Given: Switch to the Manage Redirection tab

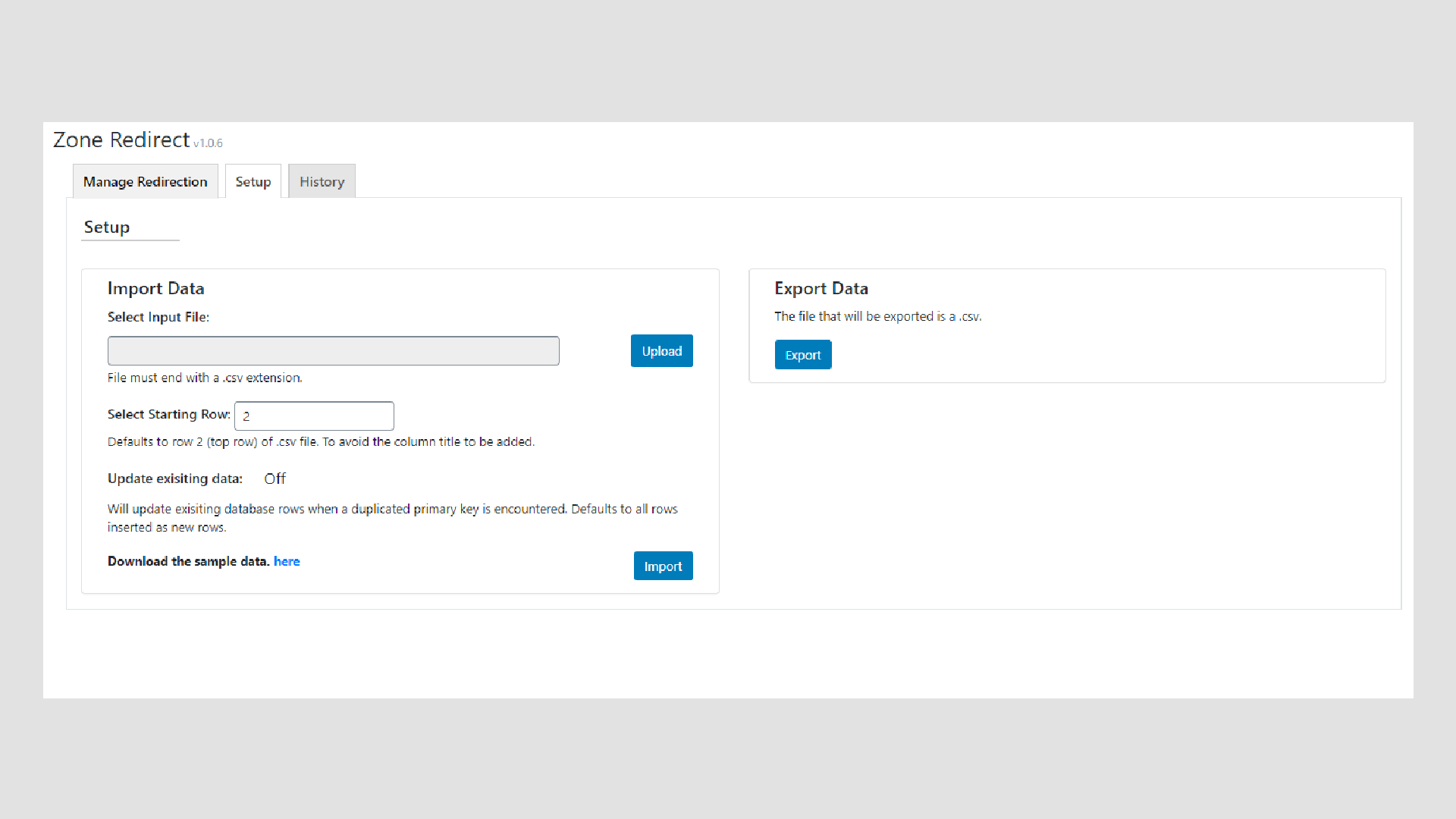Looking at the screenshot, I should [x=145, y=182].
